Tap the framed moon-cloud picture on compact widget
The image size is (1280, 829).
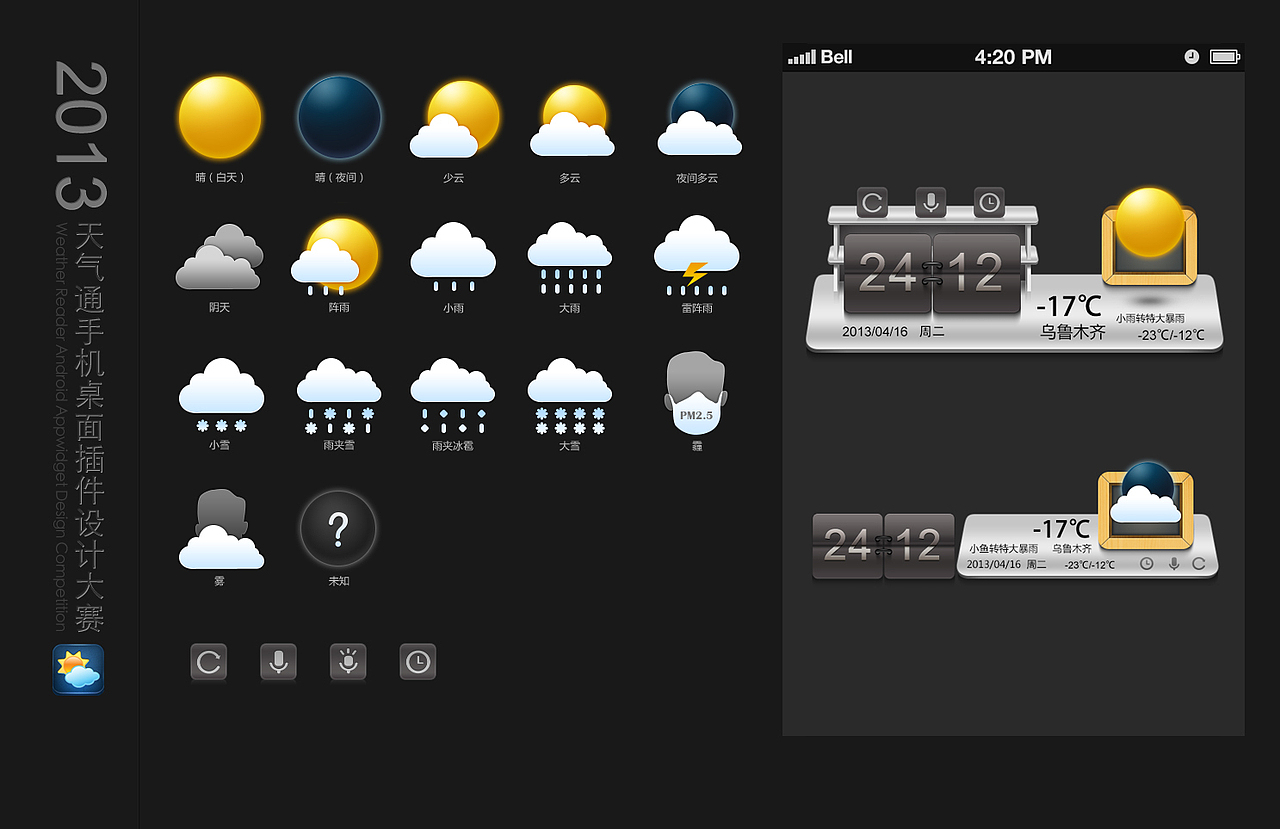point(1146,505)
